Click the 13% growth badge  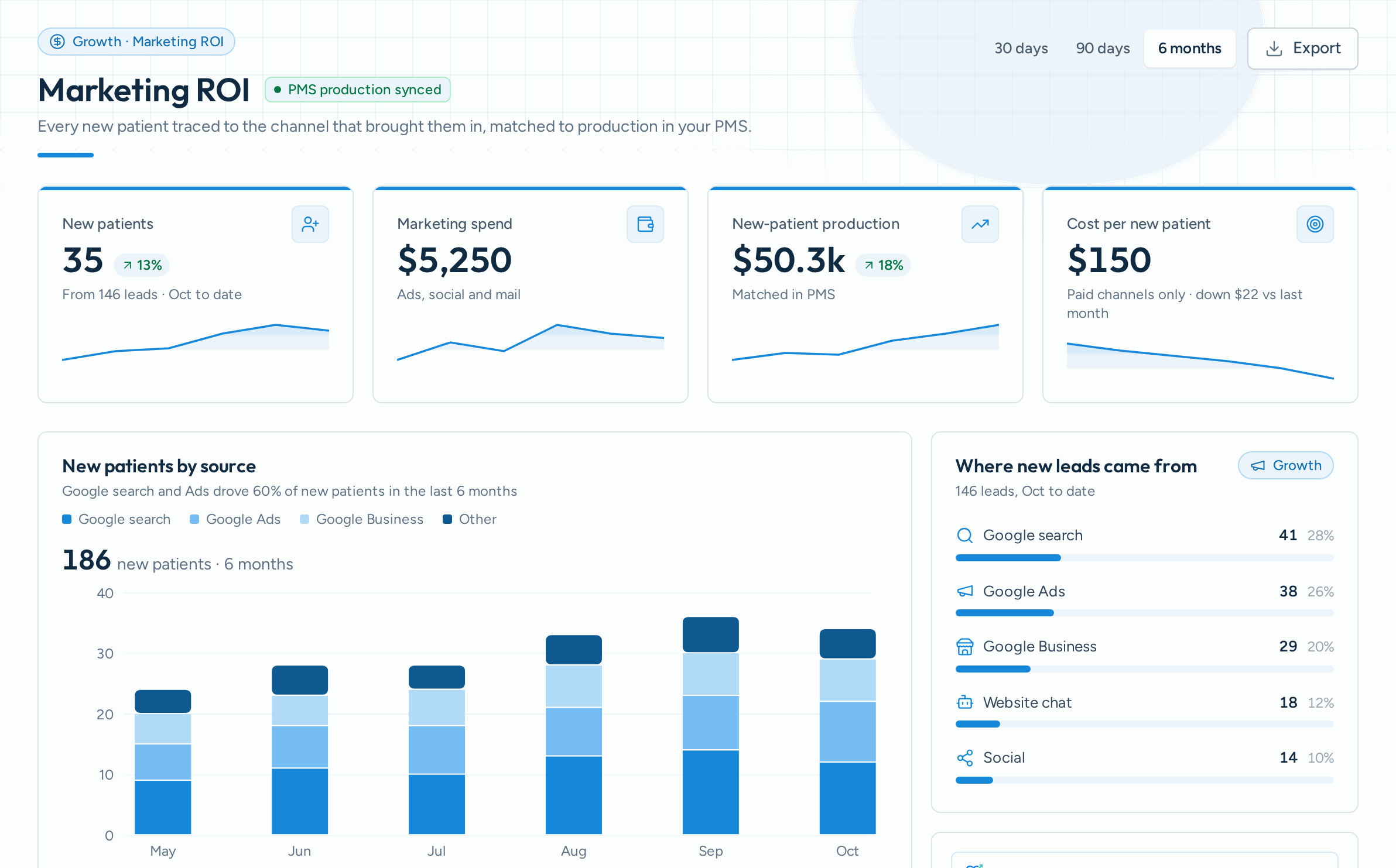(x=142, y=266)
